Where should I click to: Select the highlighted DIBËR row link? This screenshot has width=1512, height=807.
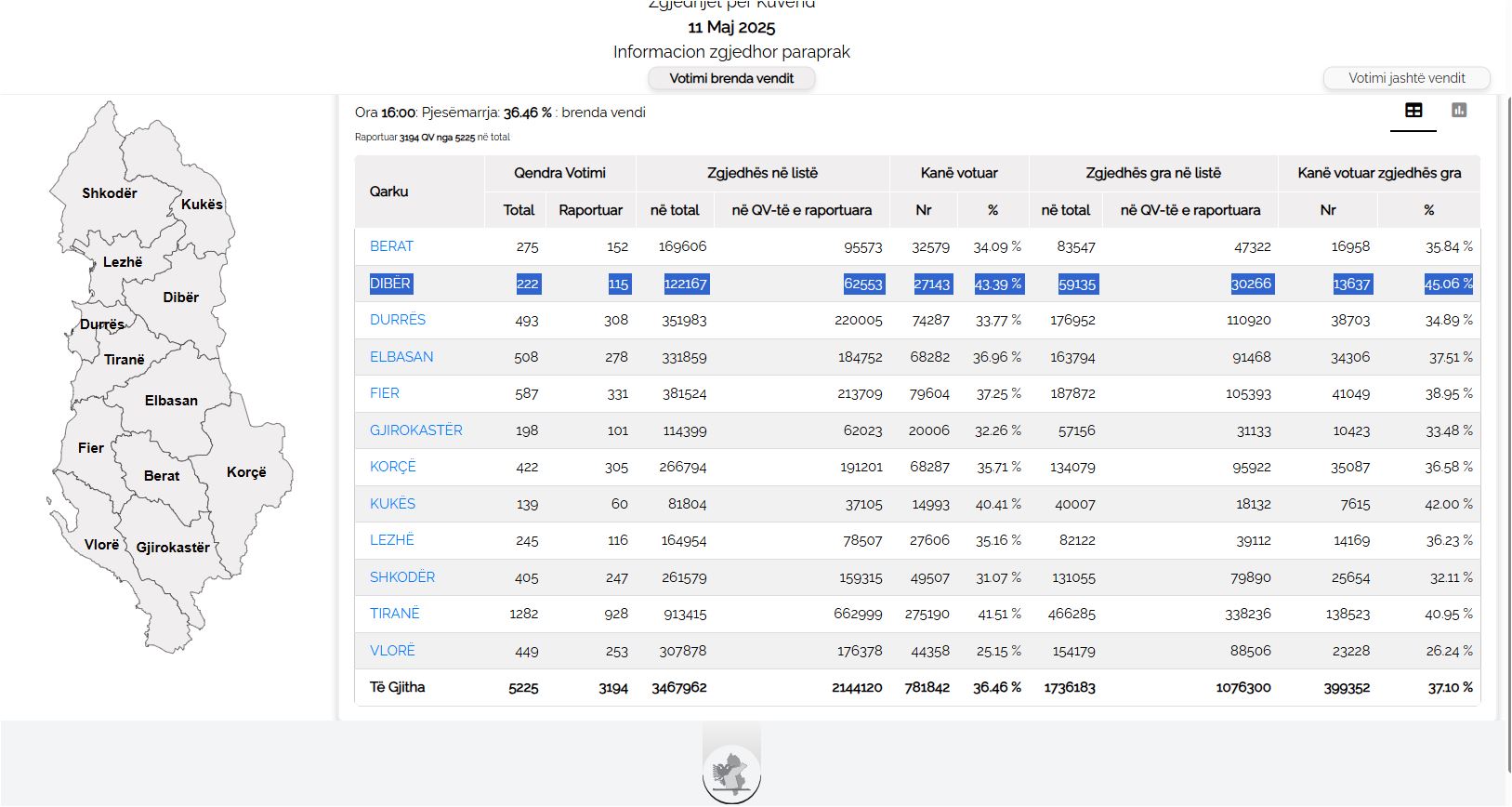coord(390,284)
